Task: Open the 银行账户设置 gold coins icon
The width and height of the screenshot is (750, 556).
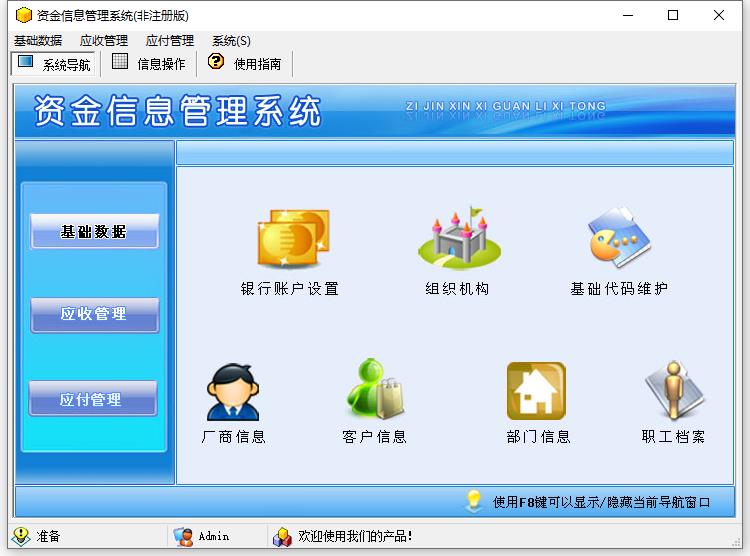Action: pyautogui.click(x=293, y=238)
